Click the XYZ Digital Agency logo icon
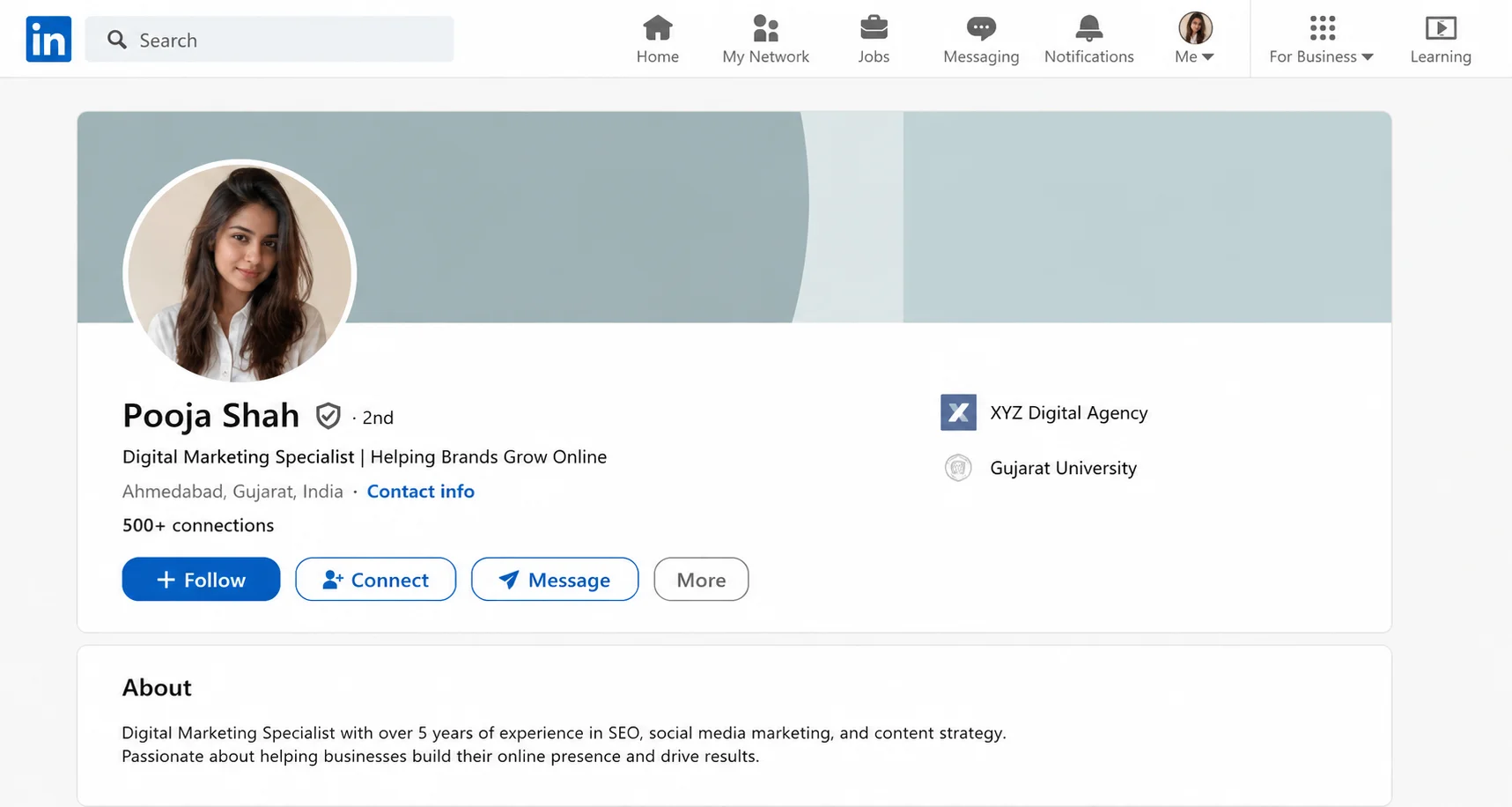Image resolution: width=1512 pixels, height=807 pixels. click(958, 412)
